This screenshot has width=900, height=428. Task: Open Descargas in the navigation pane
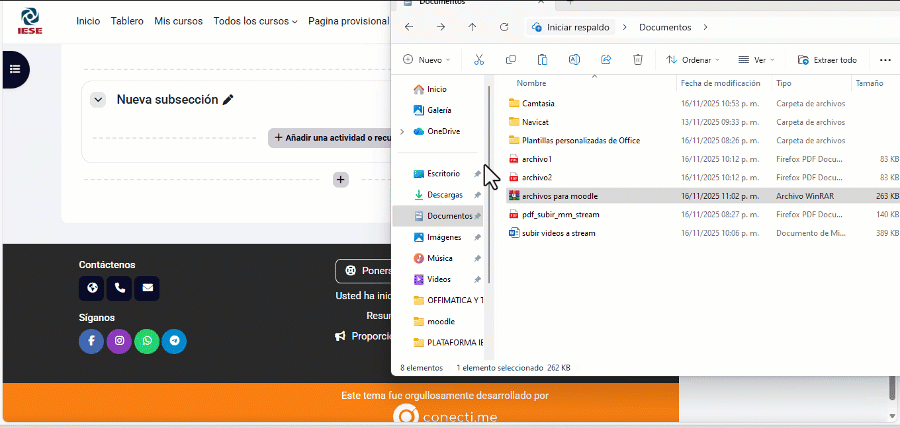tap(444, 195)
